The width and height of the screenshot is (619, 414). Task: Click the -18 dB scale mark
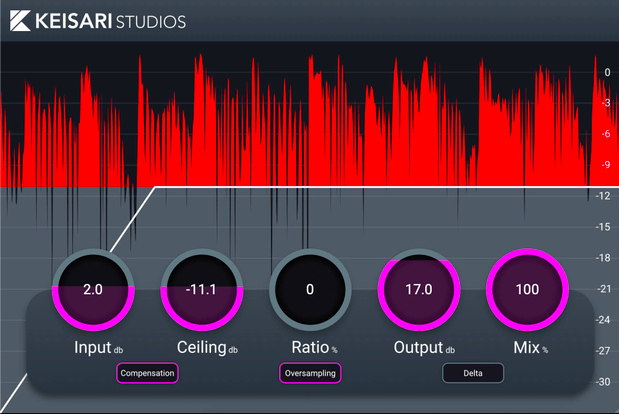pyautogui.click(x=603, y=258)
